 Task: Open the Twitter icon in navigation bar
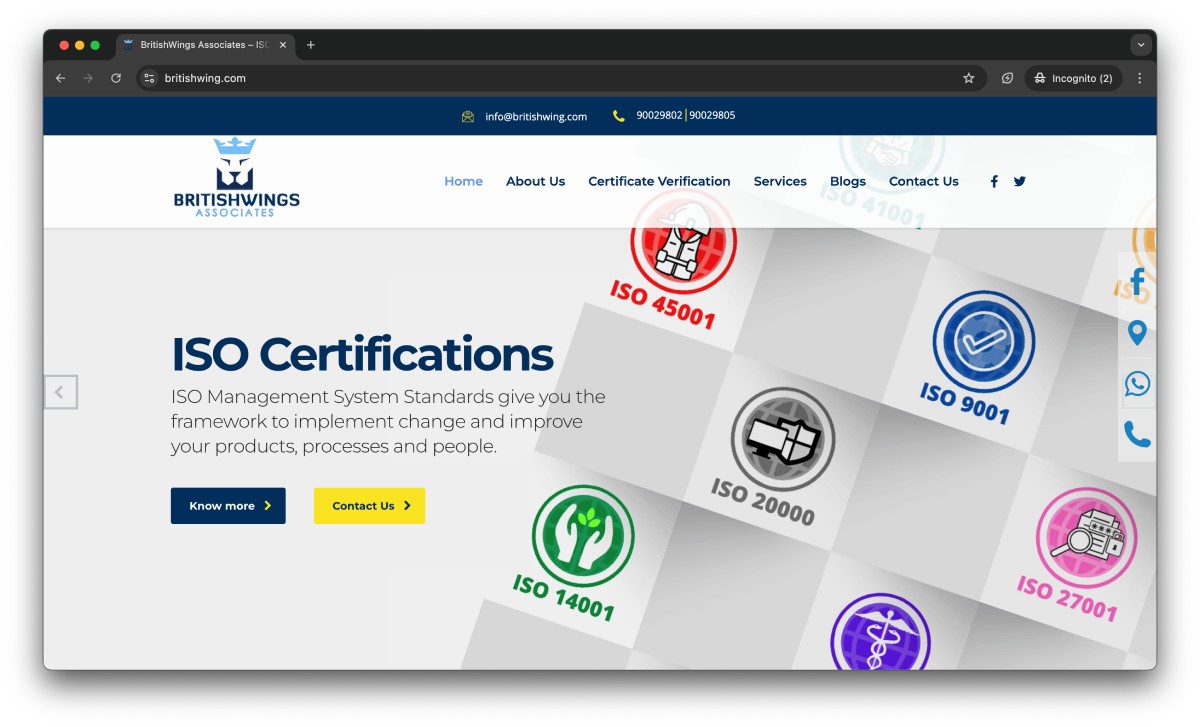[1020, 181]
